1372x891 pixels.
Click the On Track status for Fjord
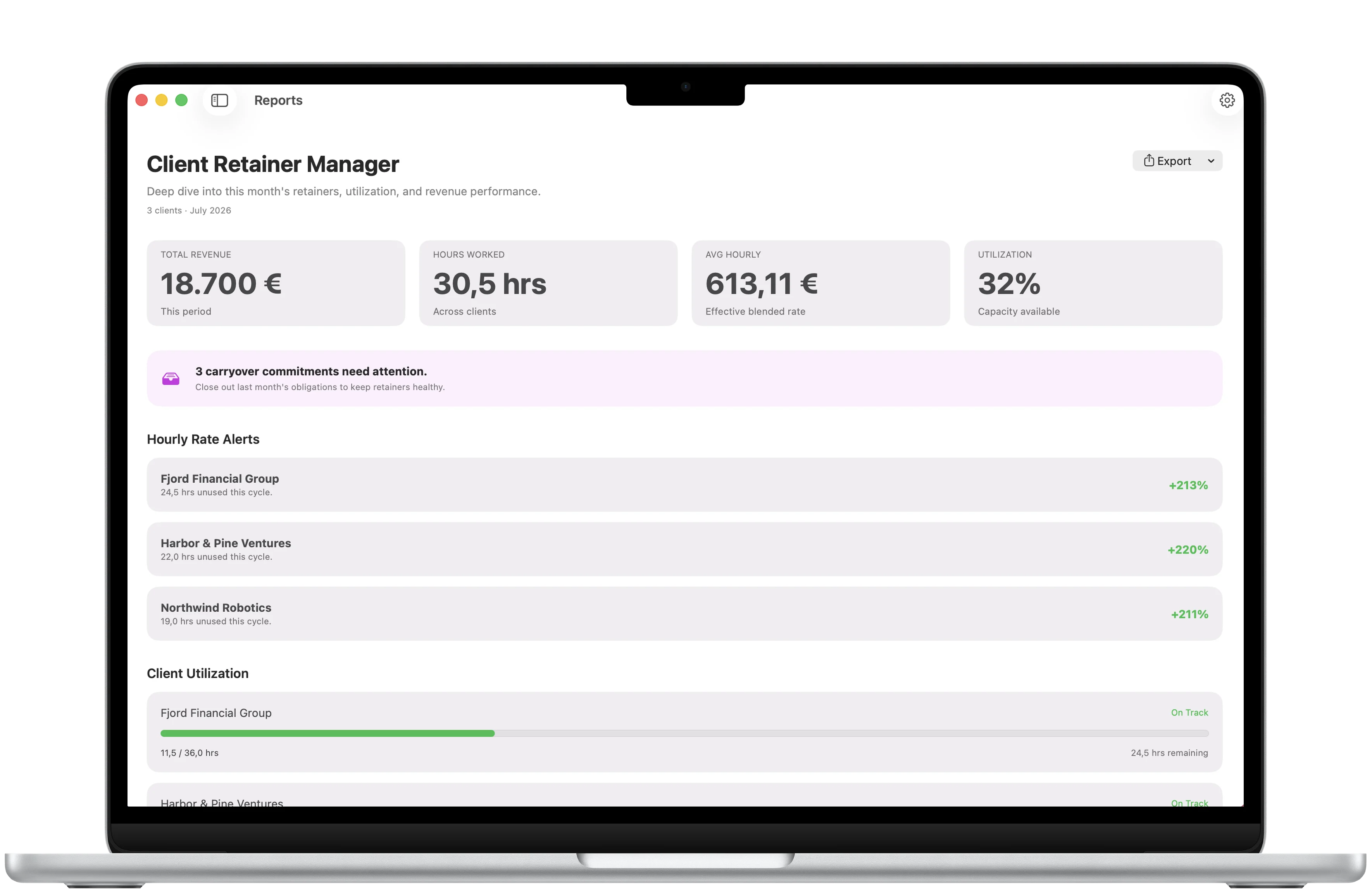[1189, 712]
